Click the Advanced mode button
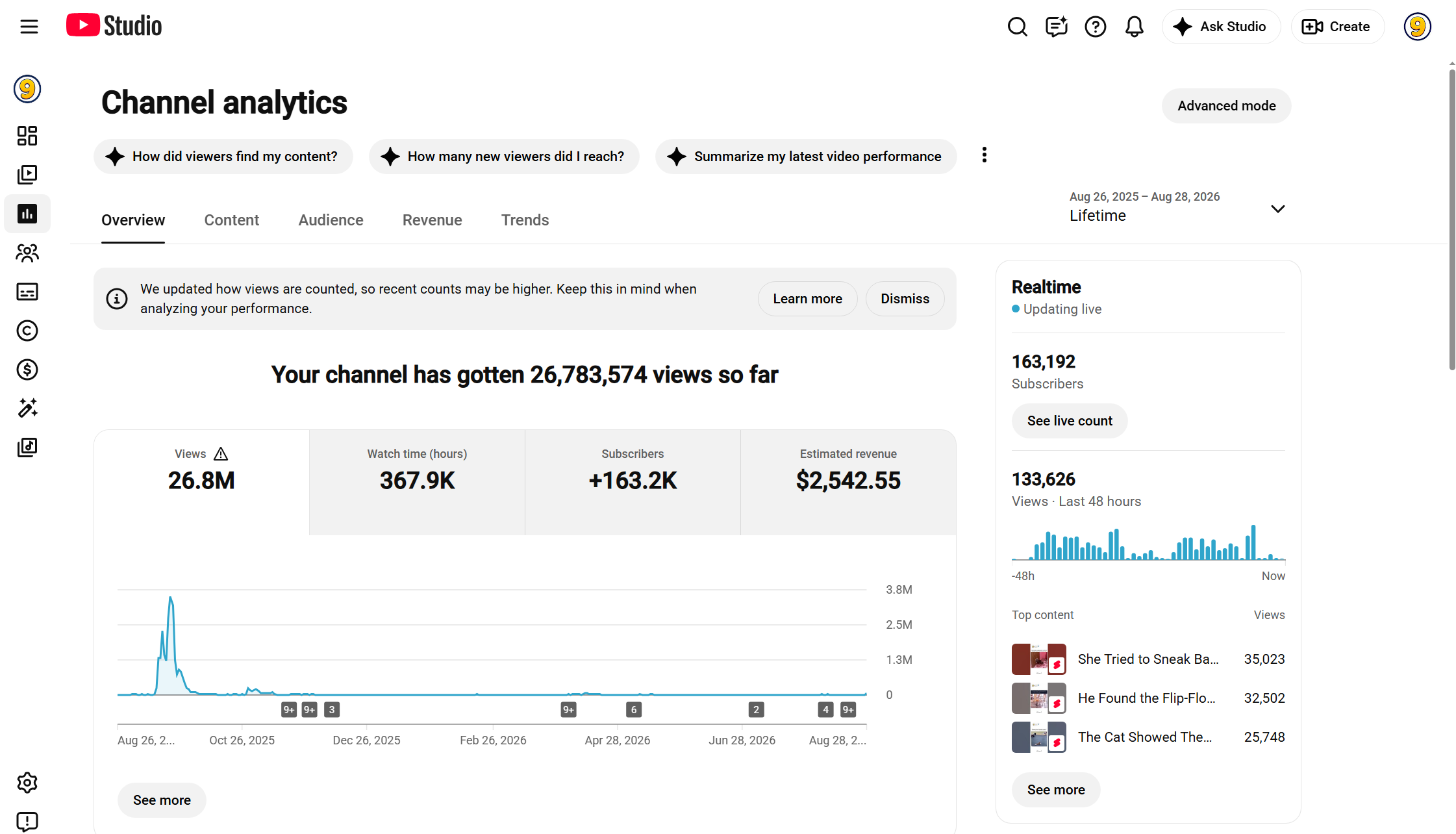The image size is (1456, 834). (x=1226, y=106)
